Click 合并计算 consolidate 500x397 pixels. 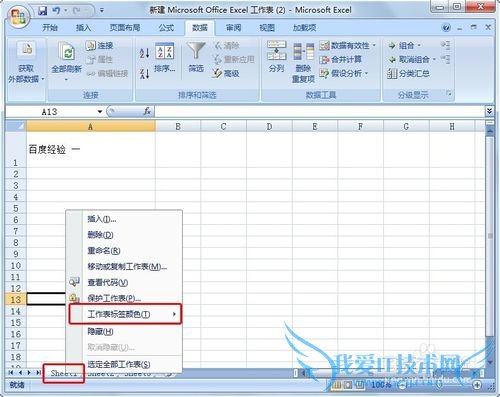(341, 60)
